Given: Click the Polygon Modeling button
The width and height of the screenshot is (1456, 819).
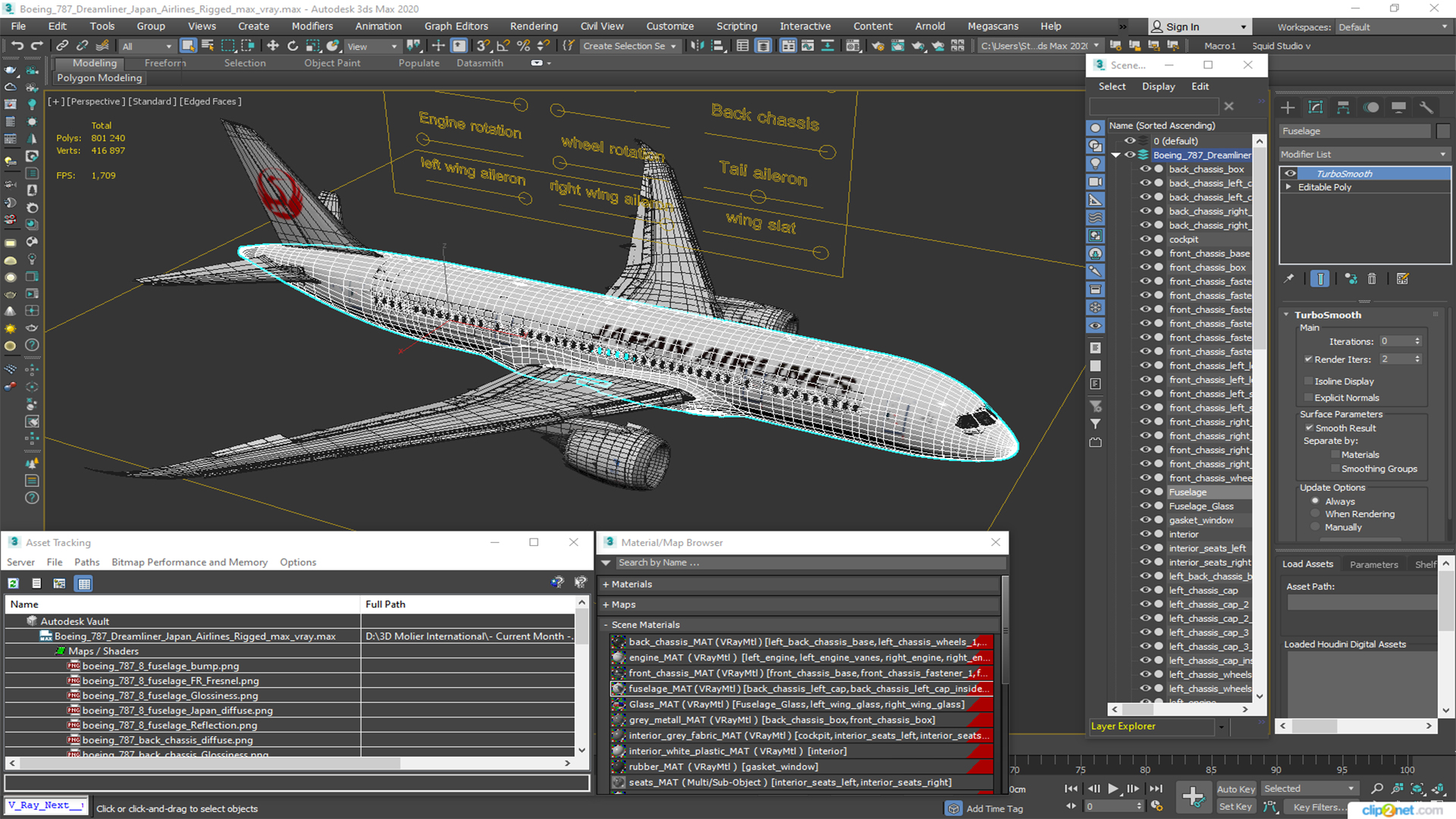Looking at the screenshot, I should click(x=99, y=78).
